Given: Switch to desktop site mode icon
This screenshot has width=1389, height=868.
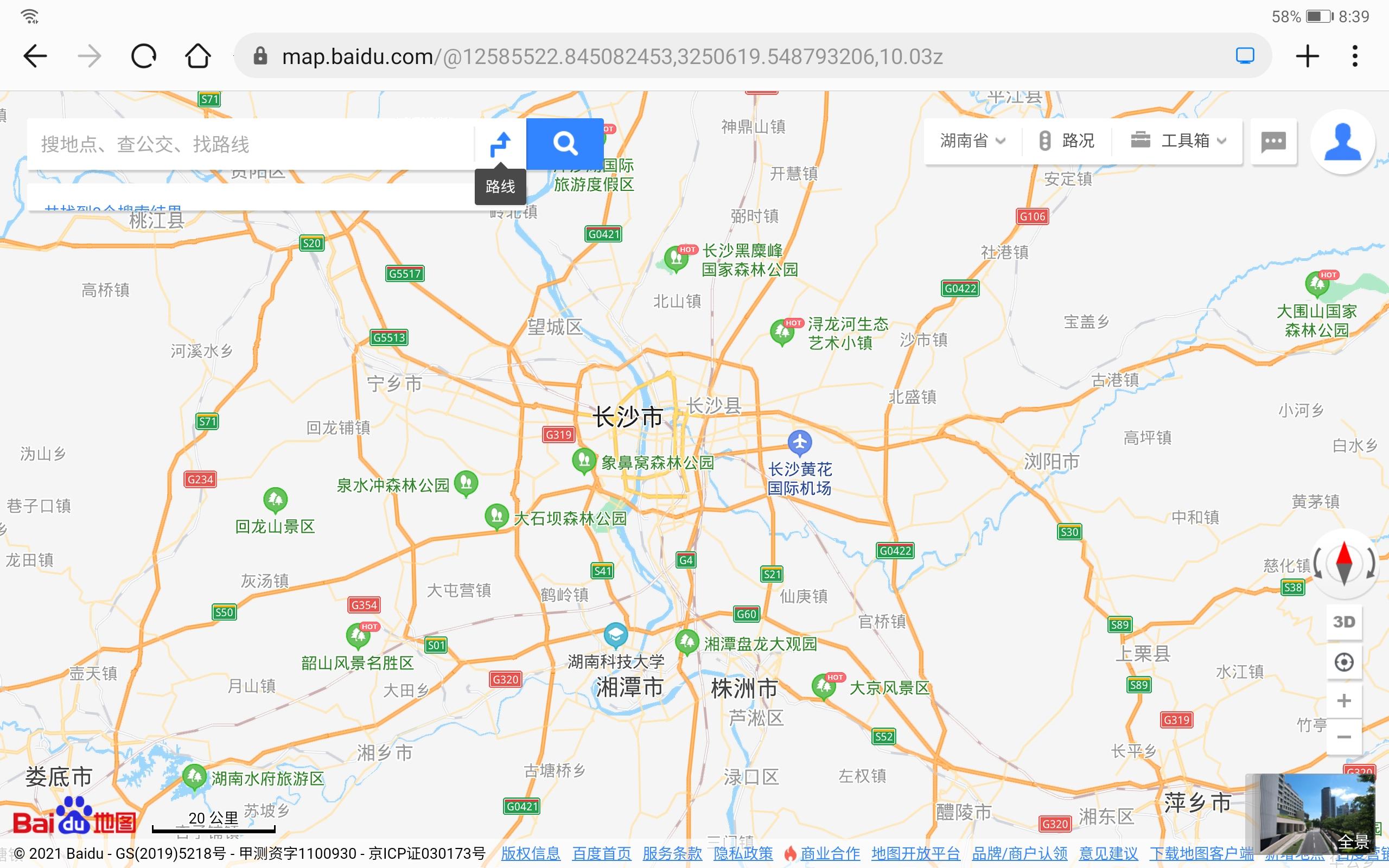Looking at the screenshot, I should [1244, 56].
